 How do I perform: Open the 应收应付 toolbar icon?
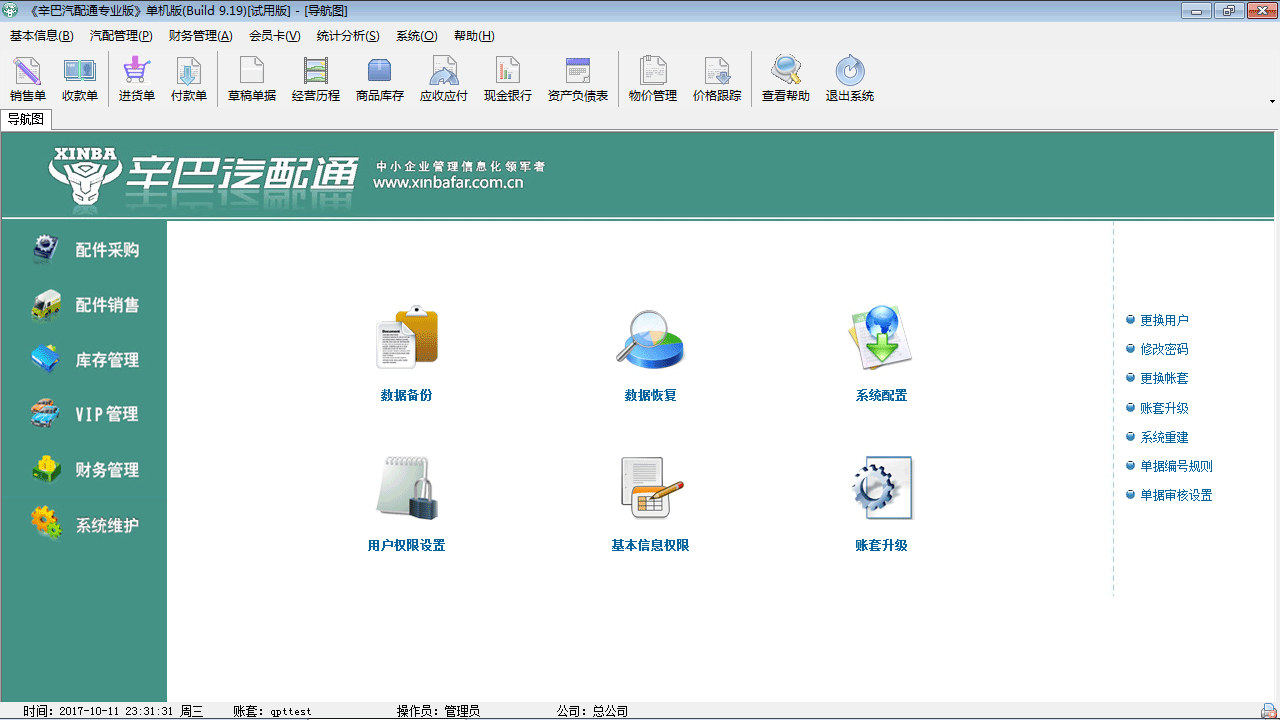[444, 79]
